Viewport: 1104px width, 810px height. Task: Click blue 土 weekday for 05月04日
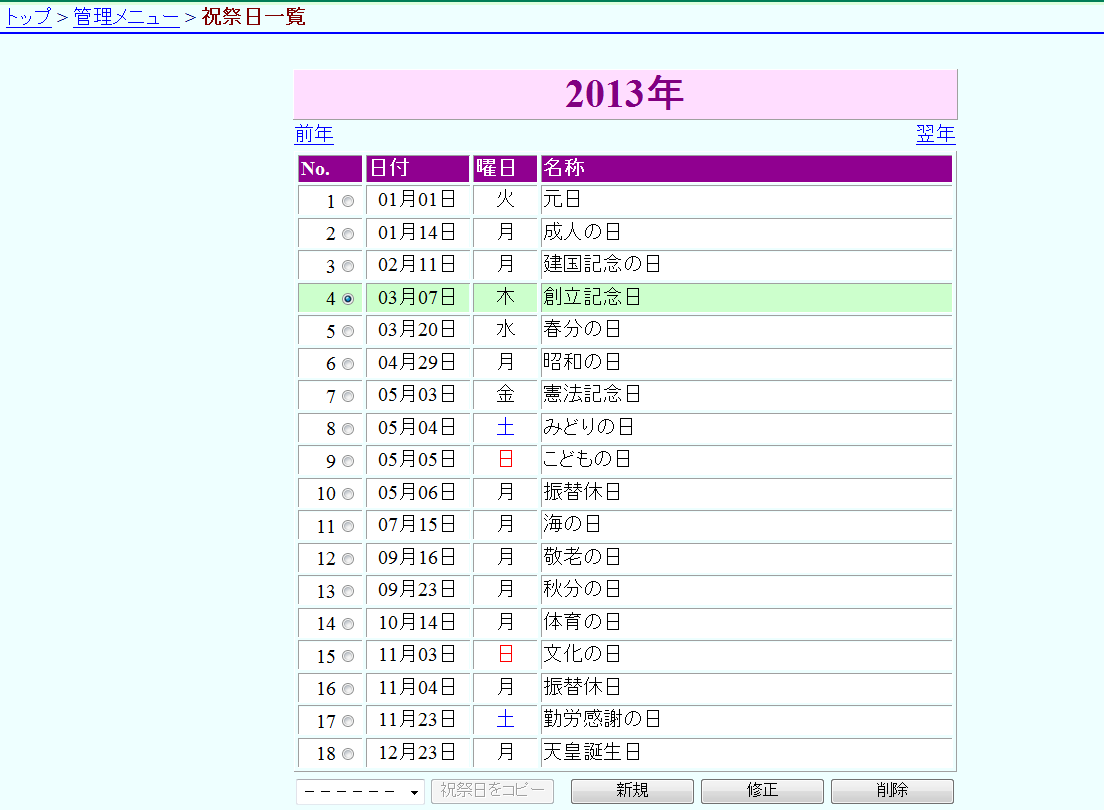(x=506, y=427)
